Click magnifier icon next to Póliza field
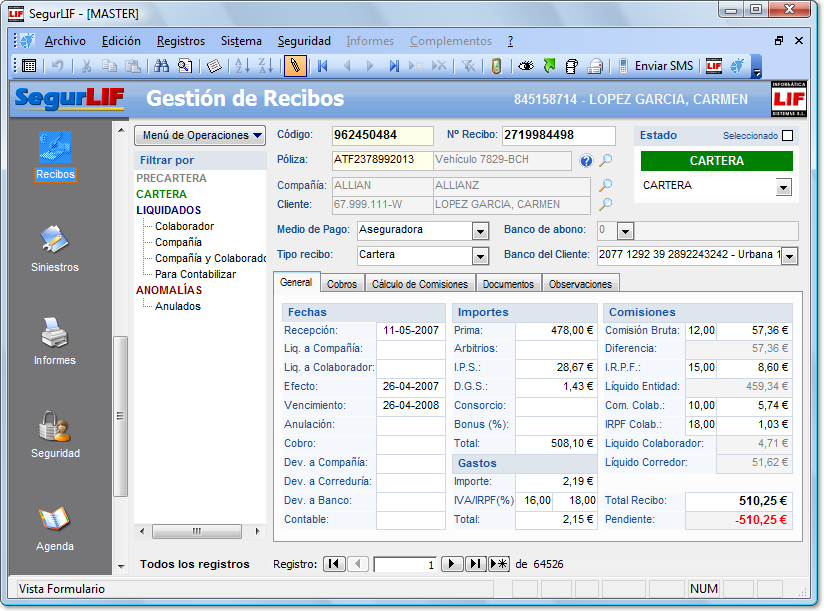Viewport: 824px width, 611px height. click(x=606, y=161)
